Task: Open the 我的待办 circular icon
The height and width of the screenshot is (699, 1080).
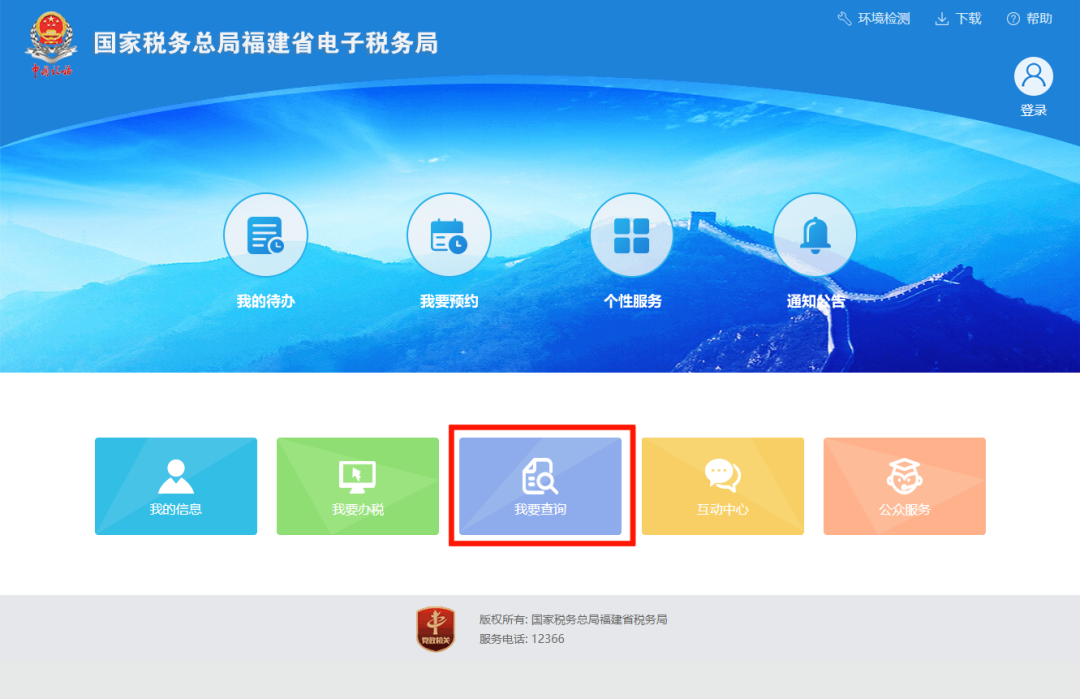Action: (x=265, y=235)
